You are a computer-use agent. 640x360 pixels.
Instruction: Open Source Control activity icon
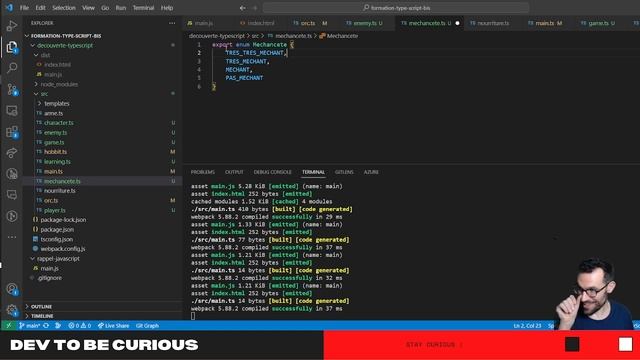click(x=12, y=89)
